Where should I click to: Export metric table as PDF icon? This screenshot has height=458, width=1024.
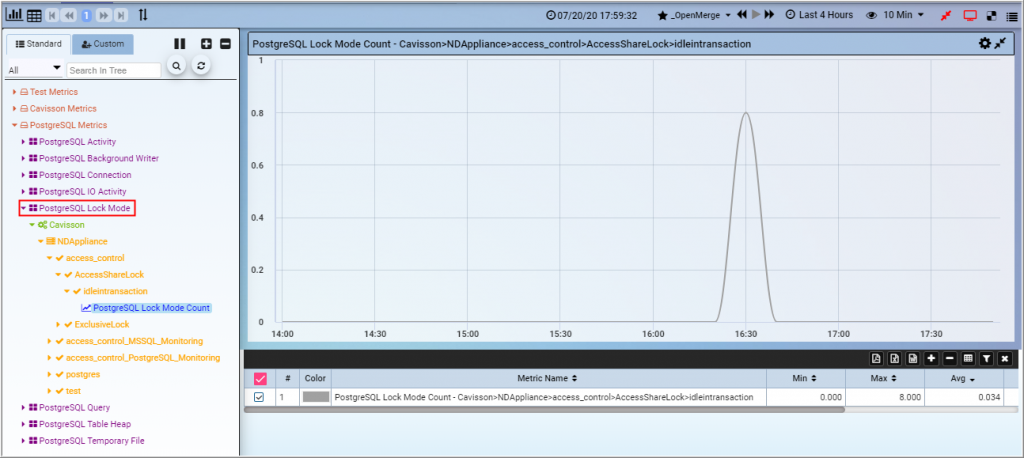[x=876, y=358]
